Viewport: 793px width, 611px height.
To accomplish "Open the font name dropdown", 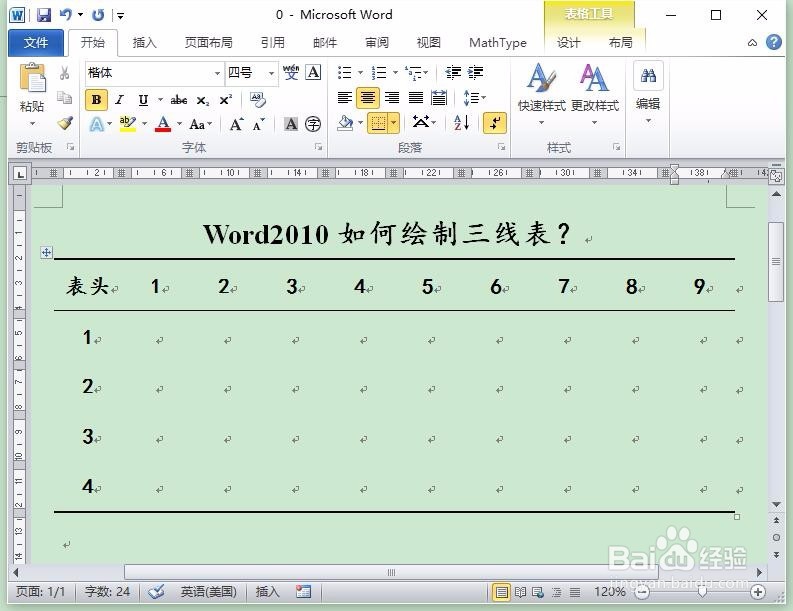I will point(217,73).
